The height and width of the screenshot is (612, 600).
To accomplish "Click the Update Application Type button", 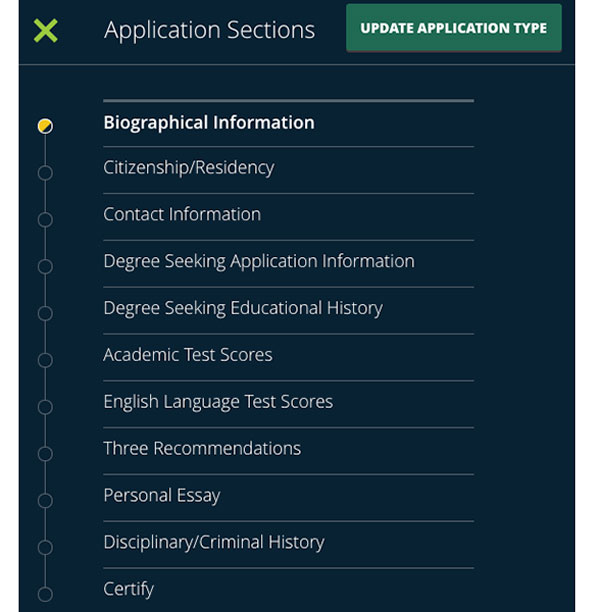I will tap(453, 28).
